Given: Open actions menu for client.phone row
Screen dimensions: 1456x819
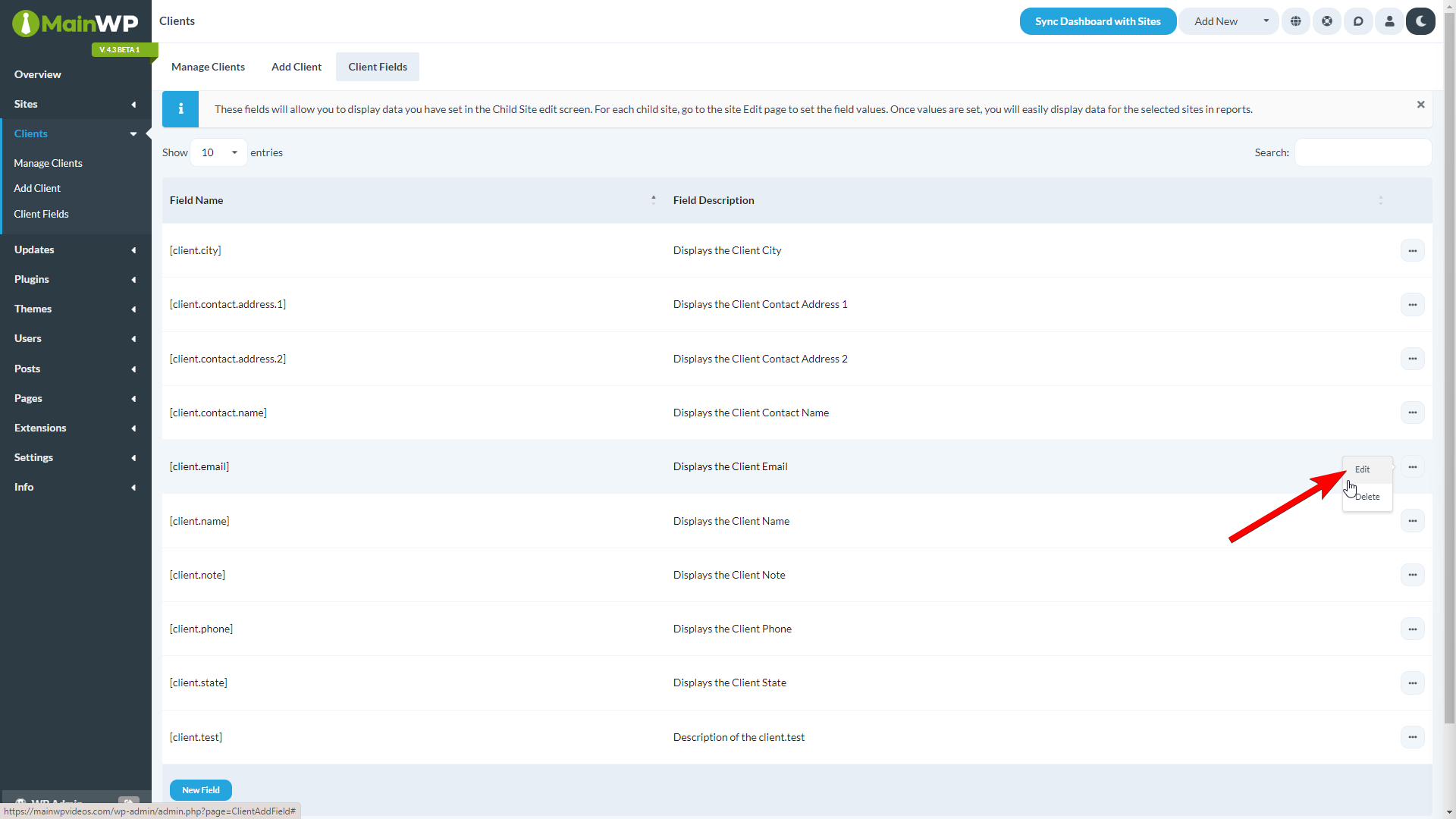Looking at the screenshot, I should coord(1412,629).
